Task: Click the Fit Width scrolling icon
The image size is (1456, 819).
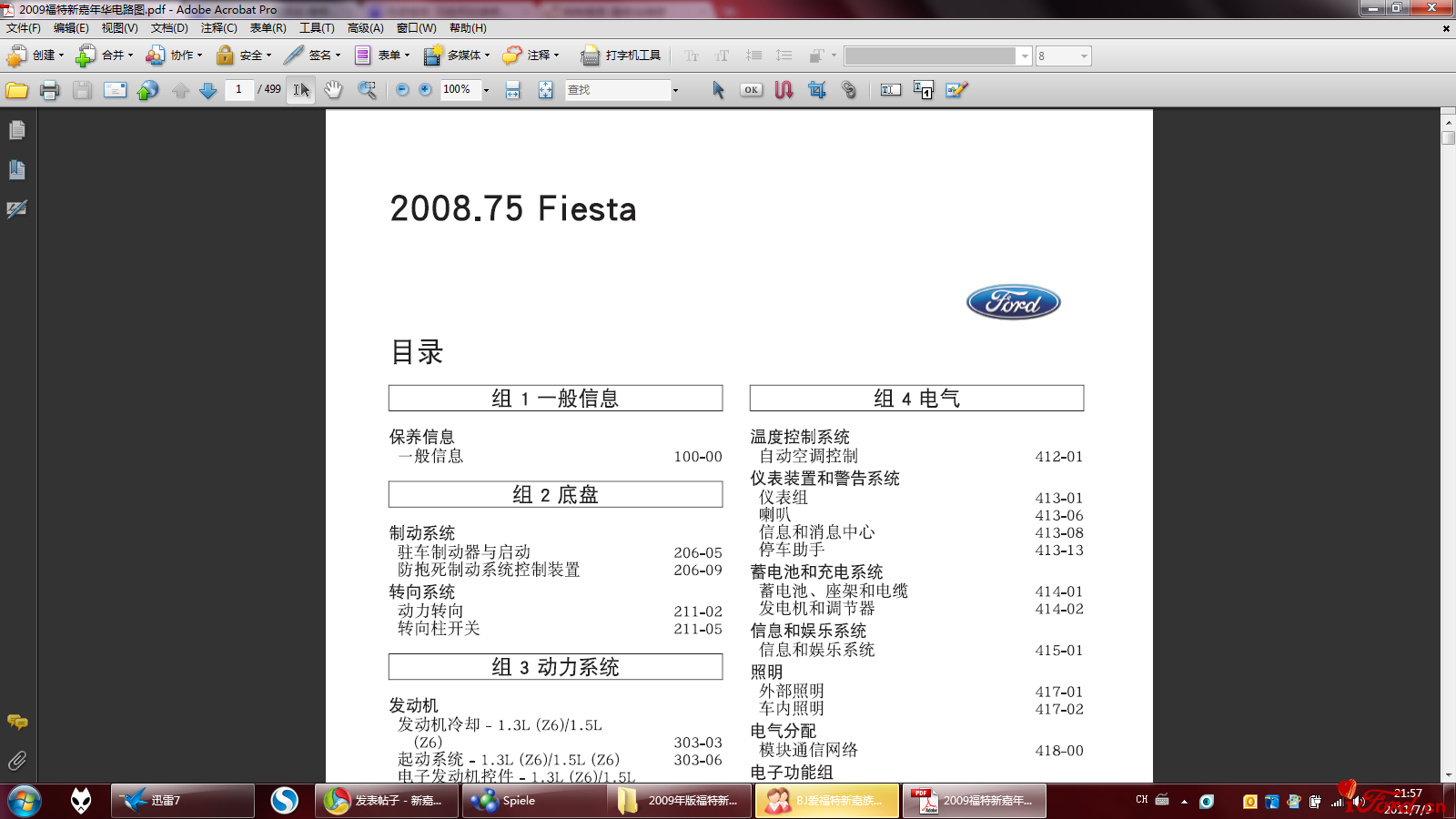Action: point(513,90)
